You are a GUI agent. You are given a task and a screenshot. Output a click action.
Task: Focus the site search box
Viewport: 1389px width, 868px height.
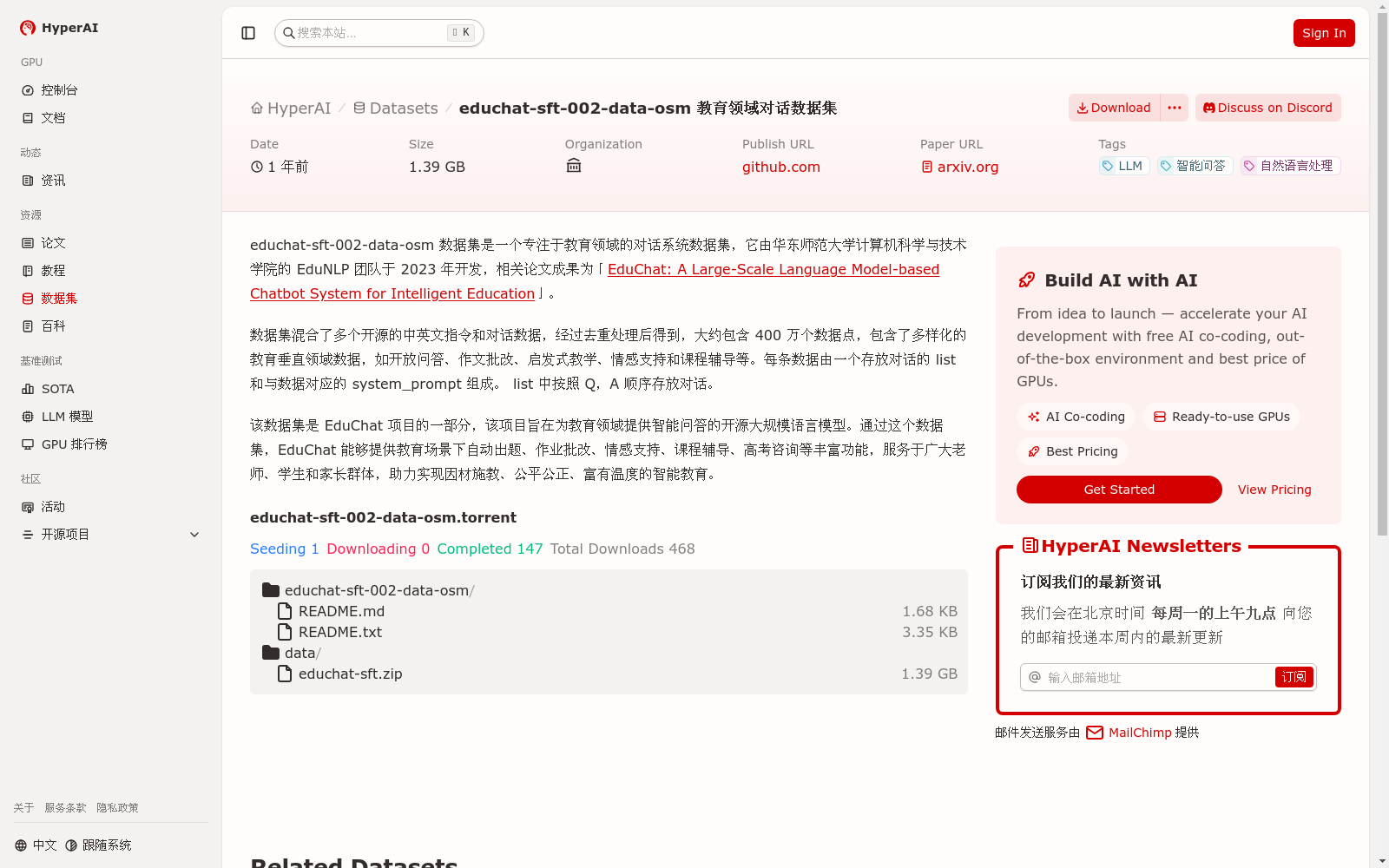[x=379, y=33]
